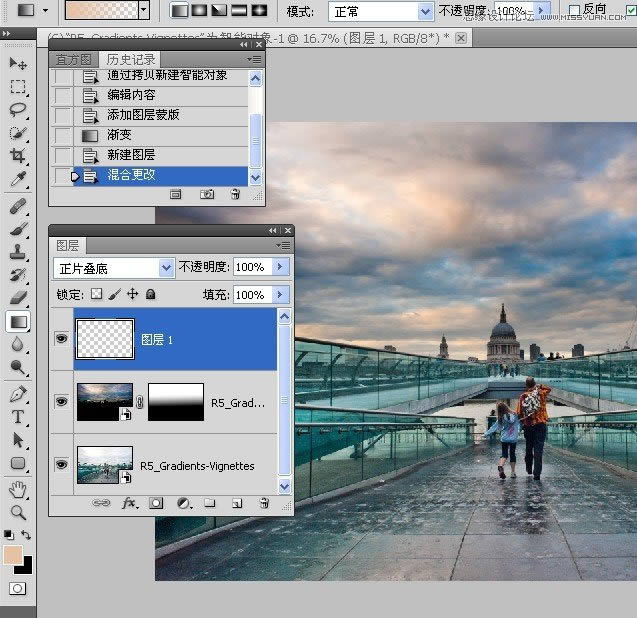Create new snapshot with History camera icon

(207, 194)
